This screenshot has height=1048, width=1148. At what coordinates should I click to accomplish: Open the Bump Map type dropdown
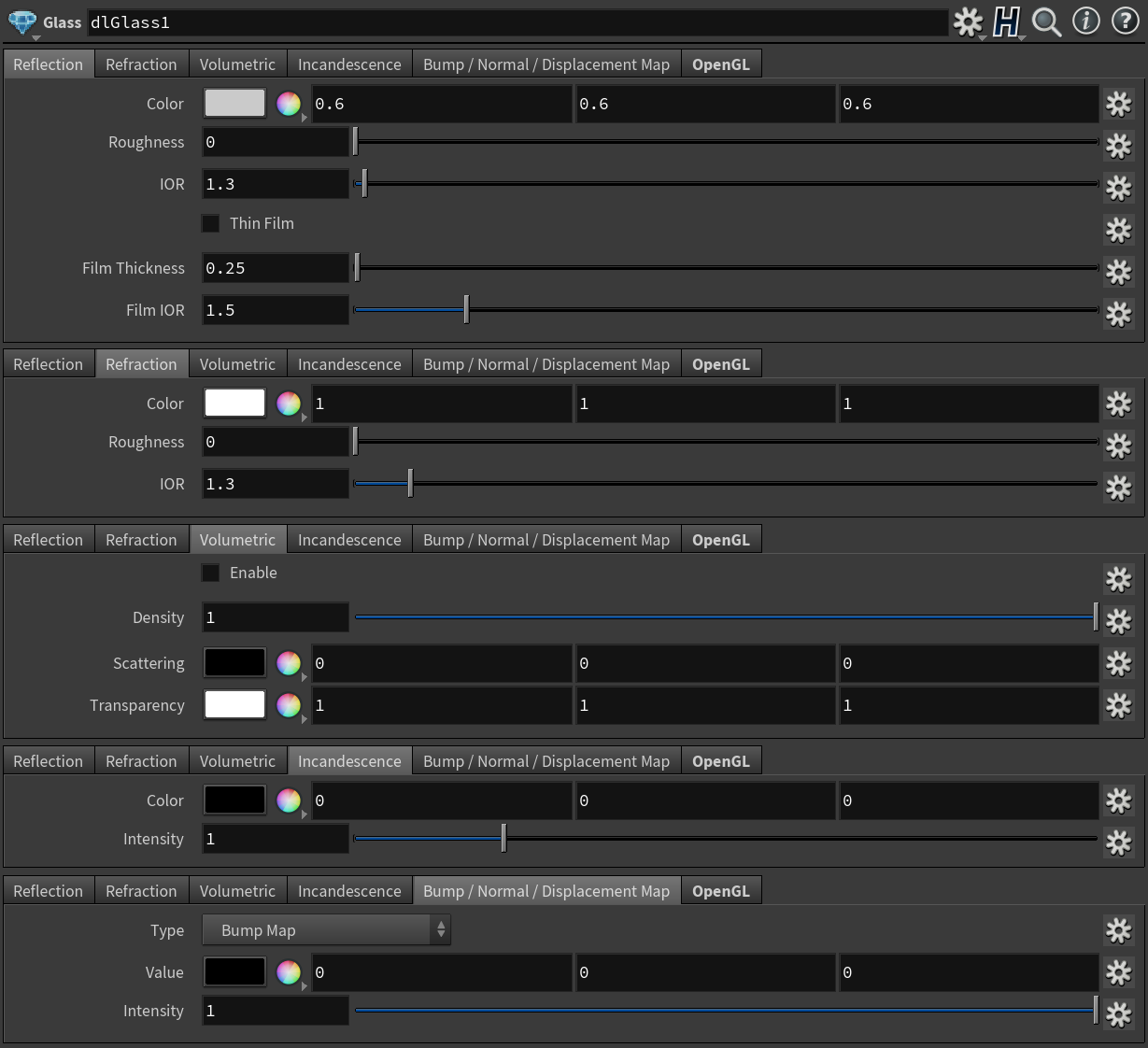pos(326,930)
